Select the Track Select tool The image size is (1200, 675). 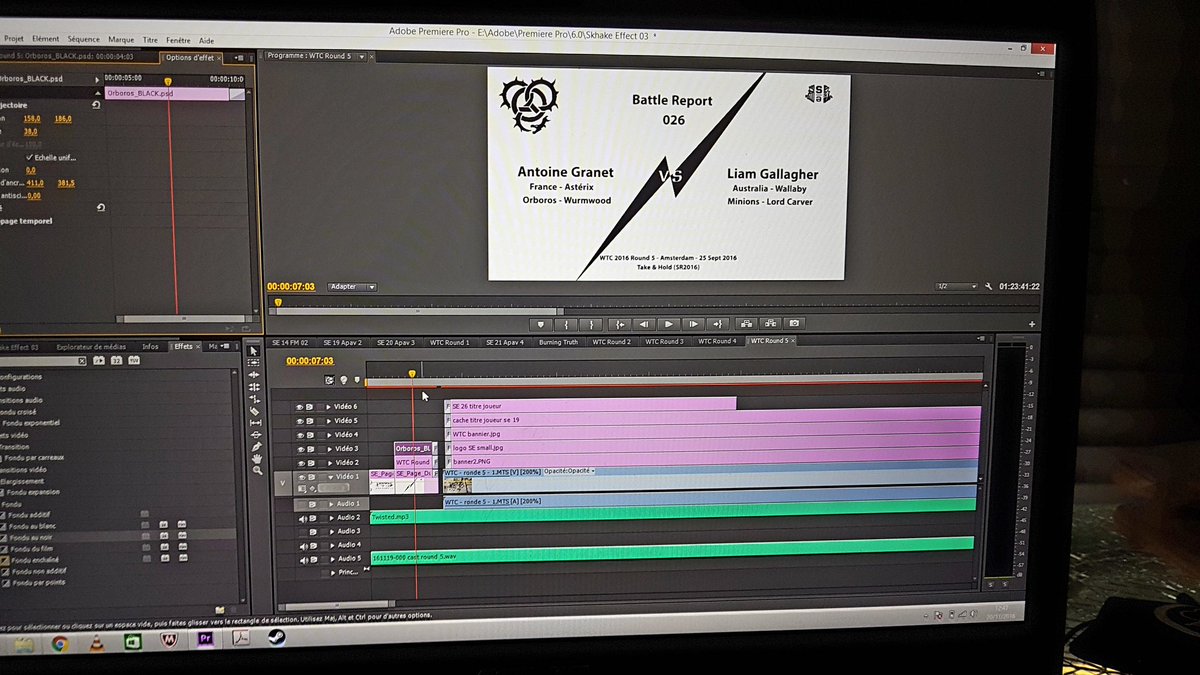tap(253, 362)
